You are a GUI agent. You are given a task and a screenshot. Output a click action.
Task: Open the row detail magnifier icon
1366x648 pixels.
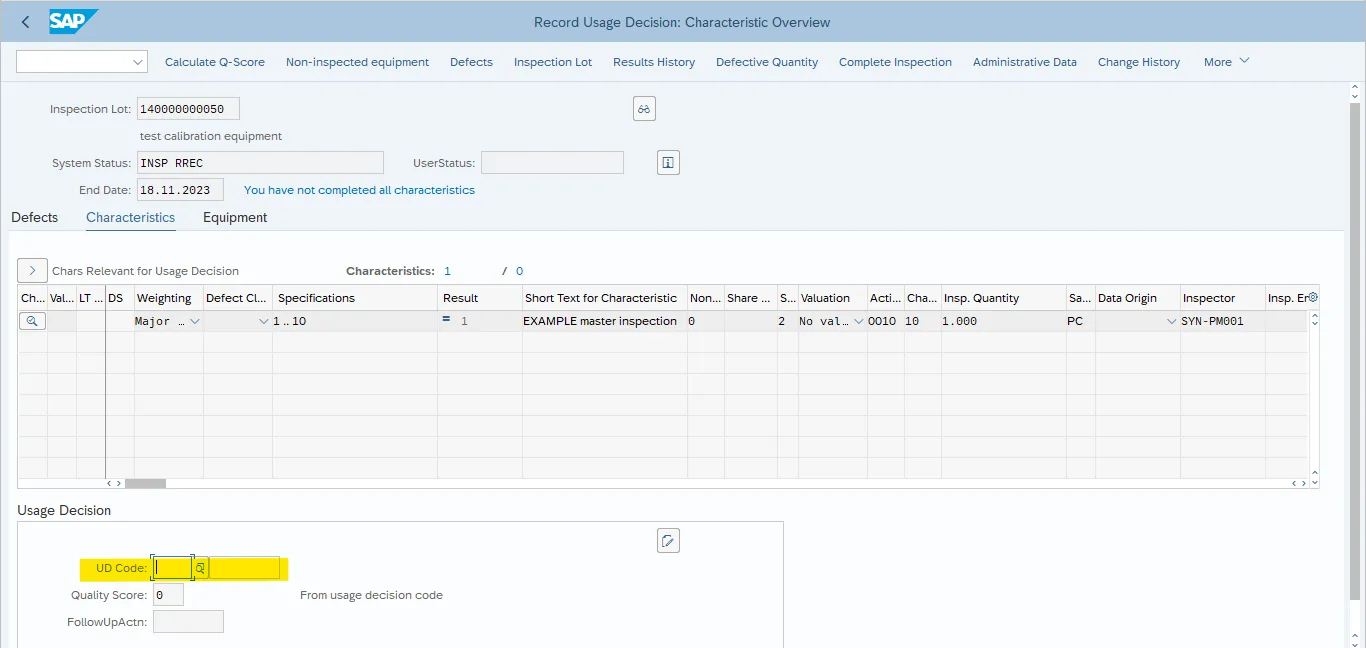(32, 321)
